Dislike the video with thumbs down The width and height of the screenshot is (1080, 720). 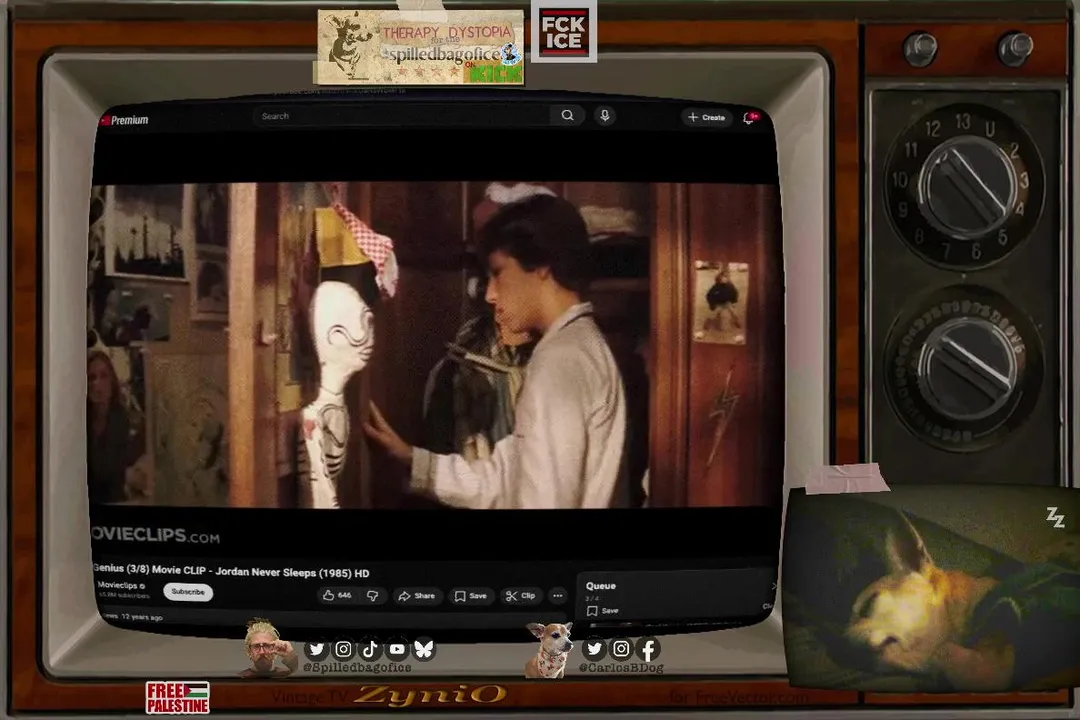373,595
